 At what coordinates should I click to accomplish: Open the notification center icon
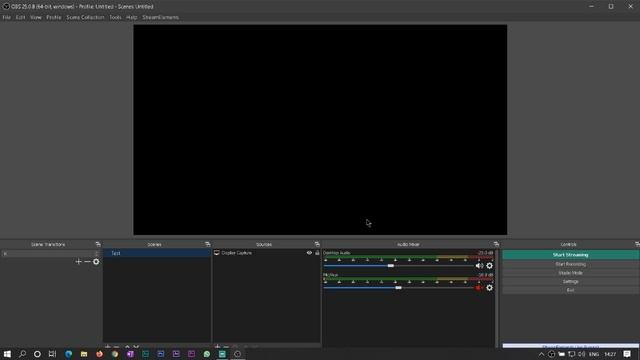(x=627, y=354)
